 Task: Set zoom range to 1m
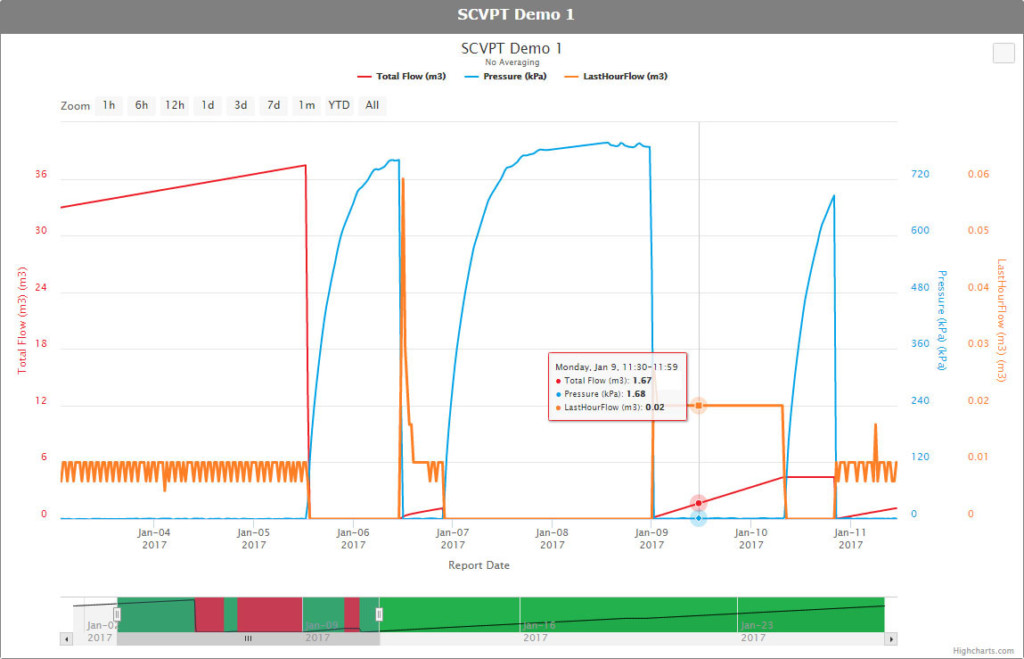pos(306,105)
